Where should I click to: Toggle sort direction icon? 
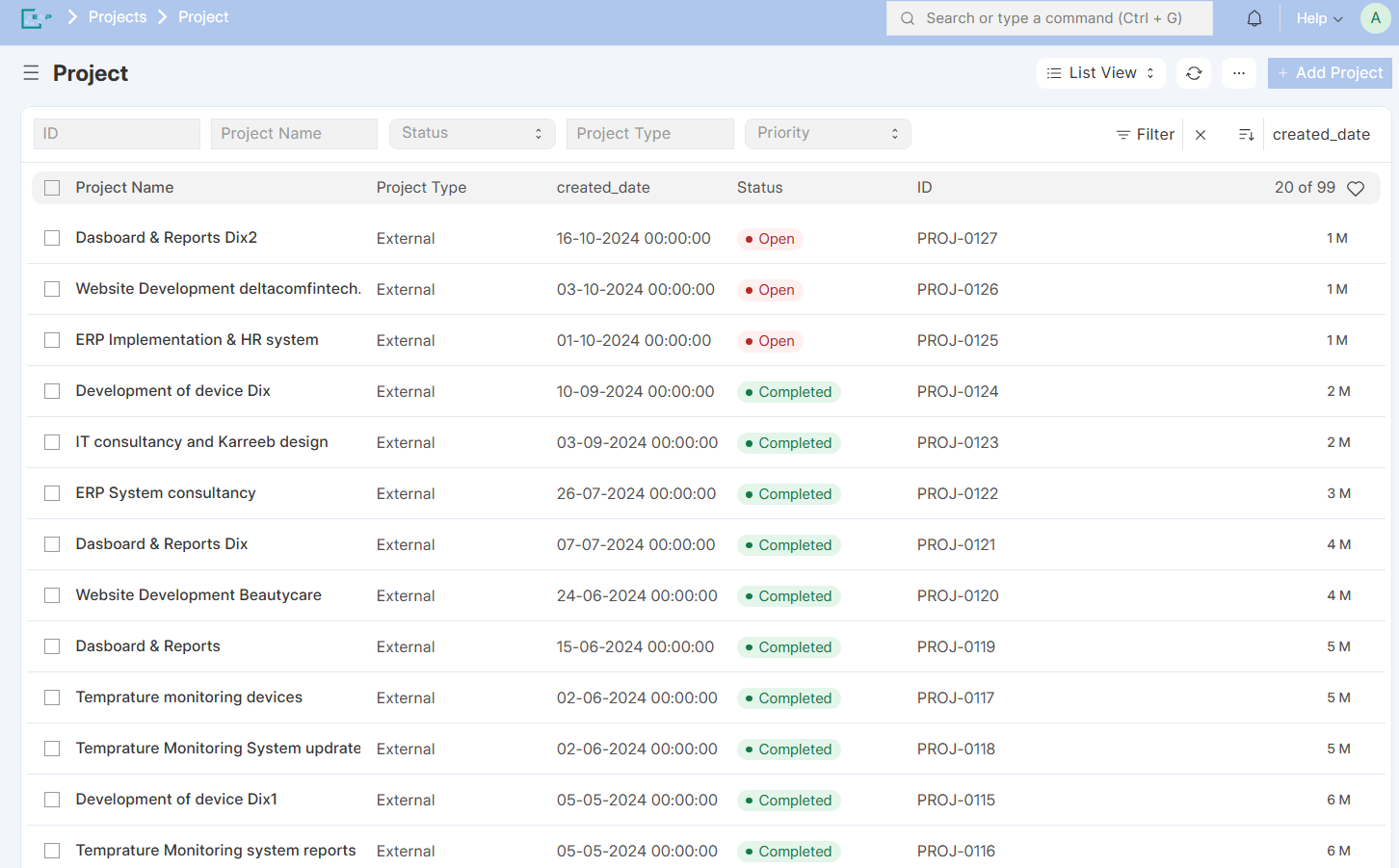tap(1246, 135)
